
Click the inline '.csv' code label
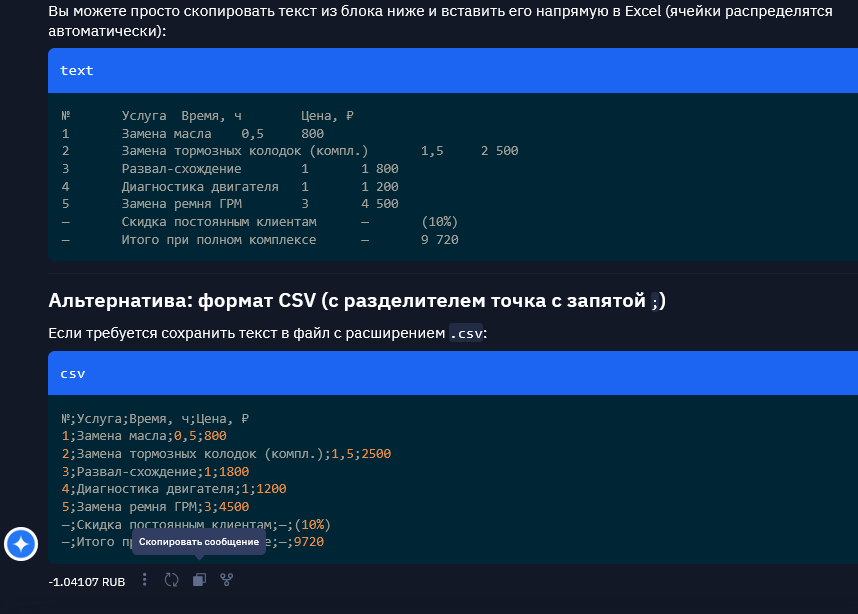[x=466, y=333]
